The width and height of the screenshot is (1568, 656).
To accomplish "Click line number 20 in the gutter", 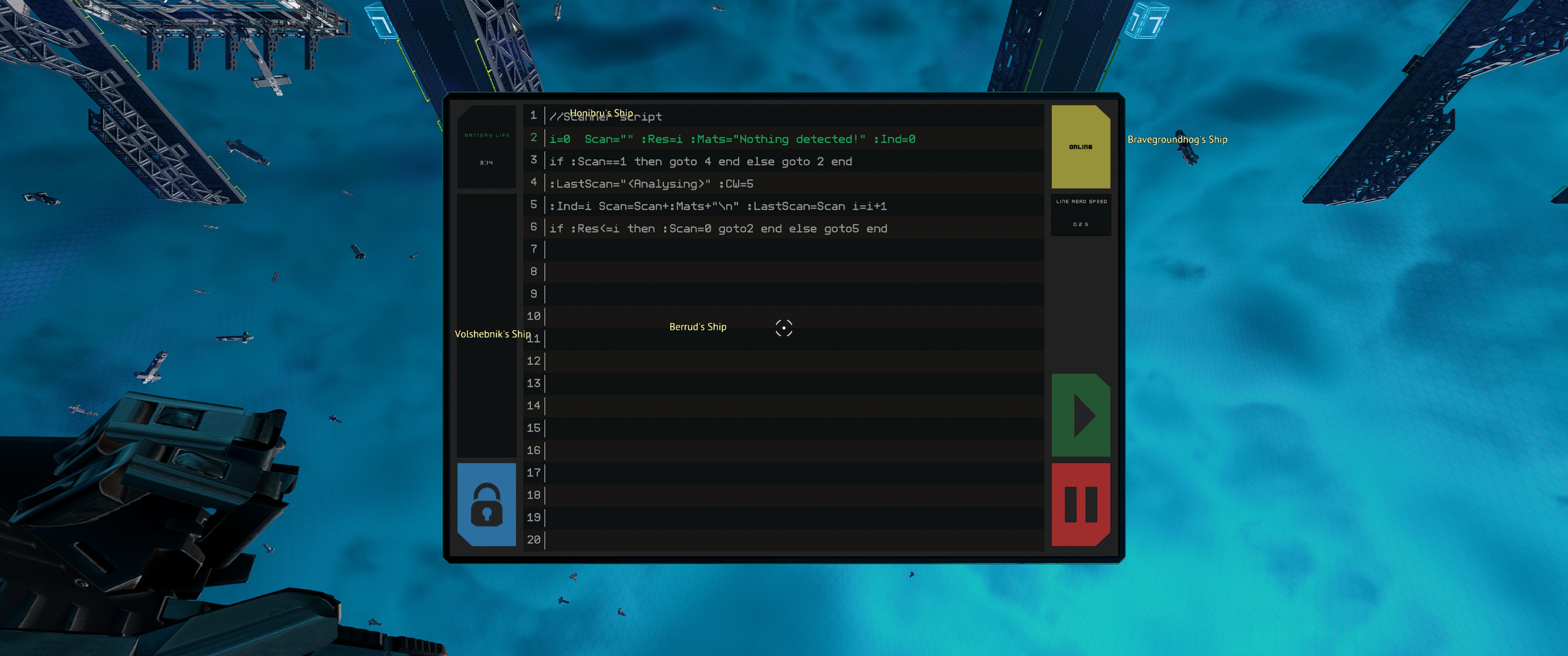I will point(533,539).
